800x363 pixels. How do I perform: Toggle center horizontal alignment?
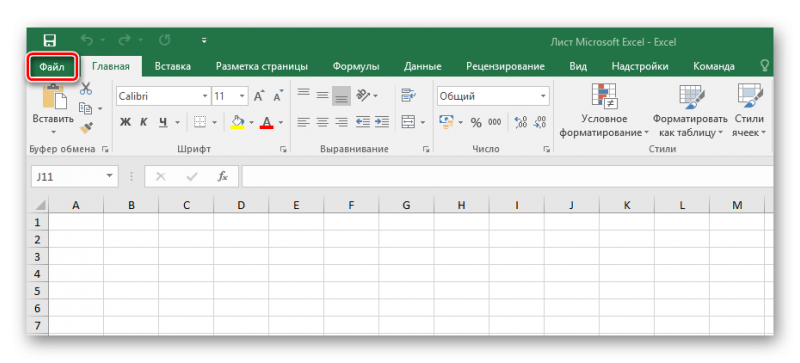point(322,122)
